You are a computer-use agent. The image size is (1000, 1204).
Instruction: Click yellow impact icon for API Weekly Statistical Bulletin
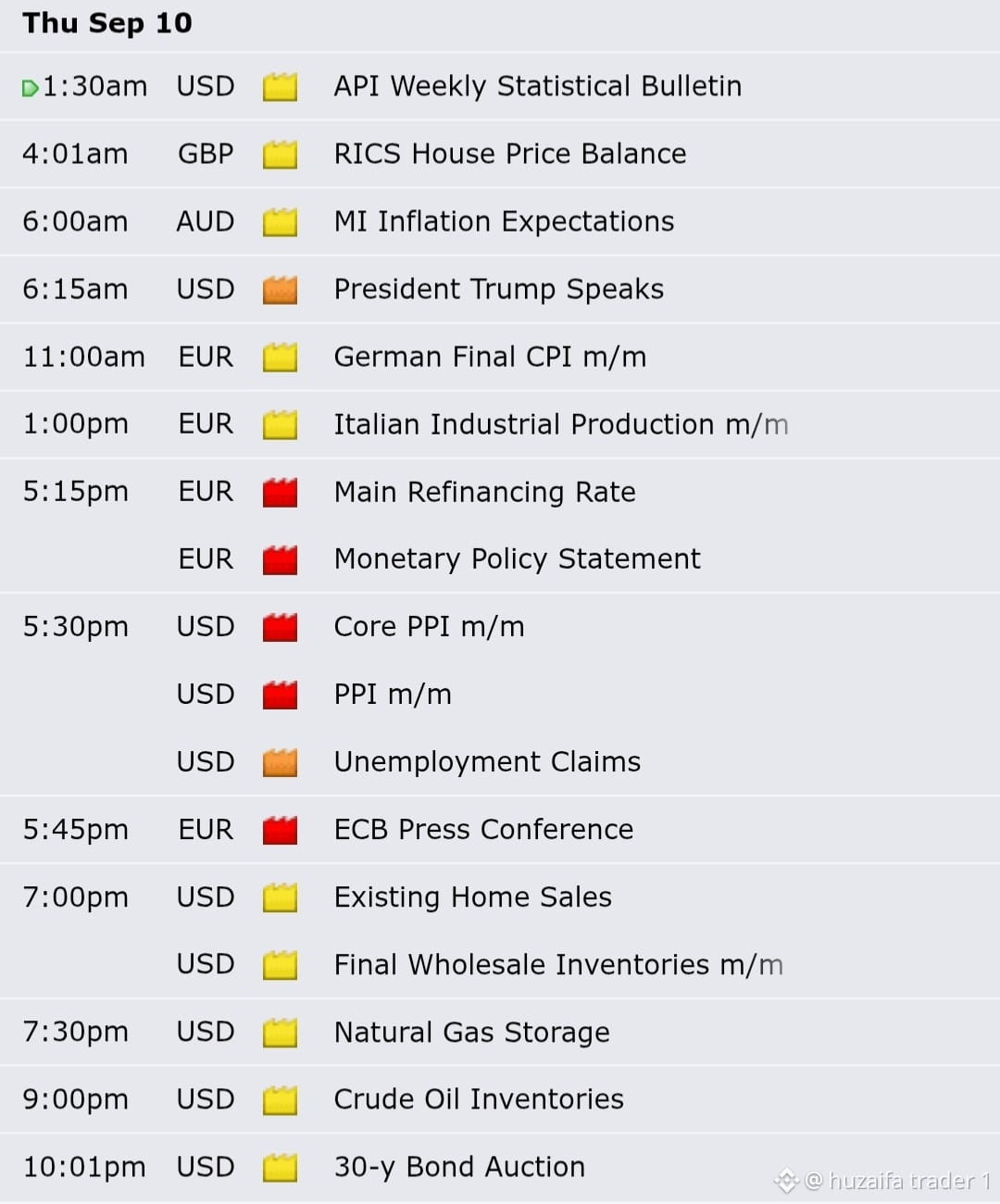280,87
